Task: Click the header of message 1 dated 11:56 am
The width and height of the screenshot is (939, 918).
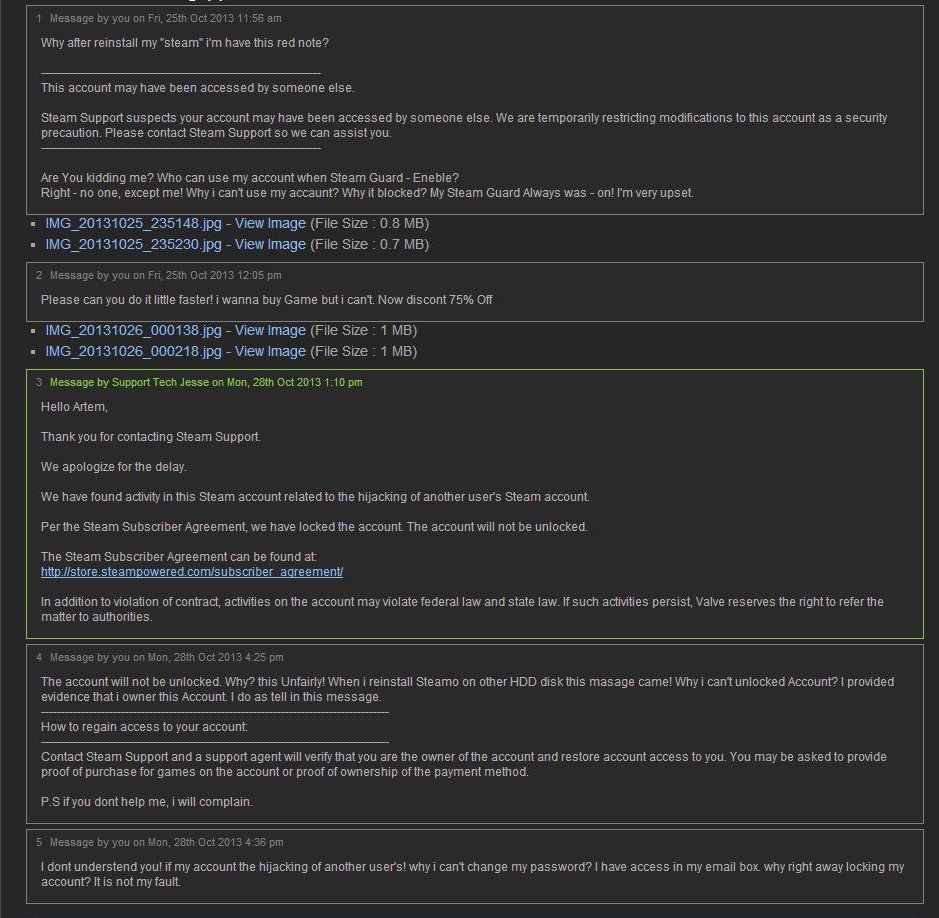Action: [x=165, y=19]
